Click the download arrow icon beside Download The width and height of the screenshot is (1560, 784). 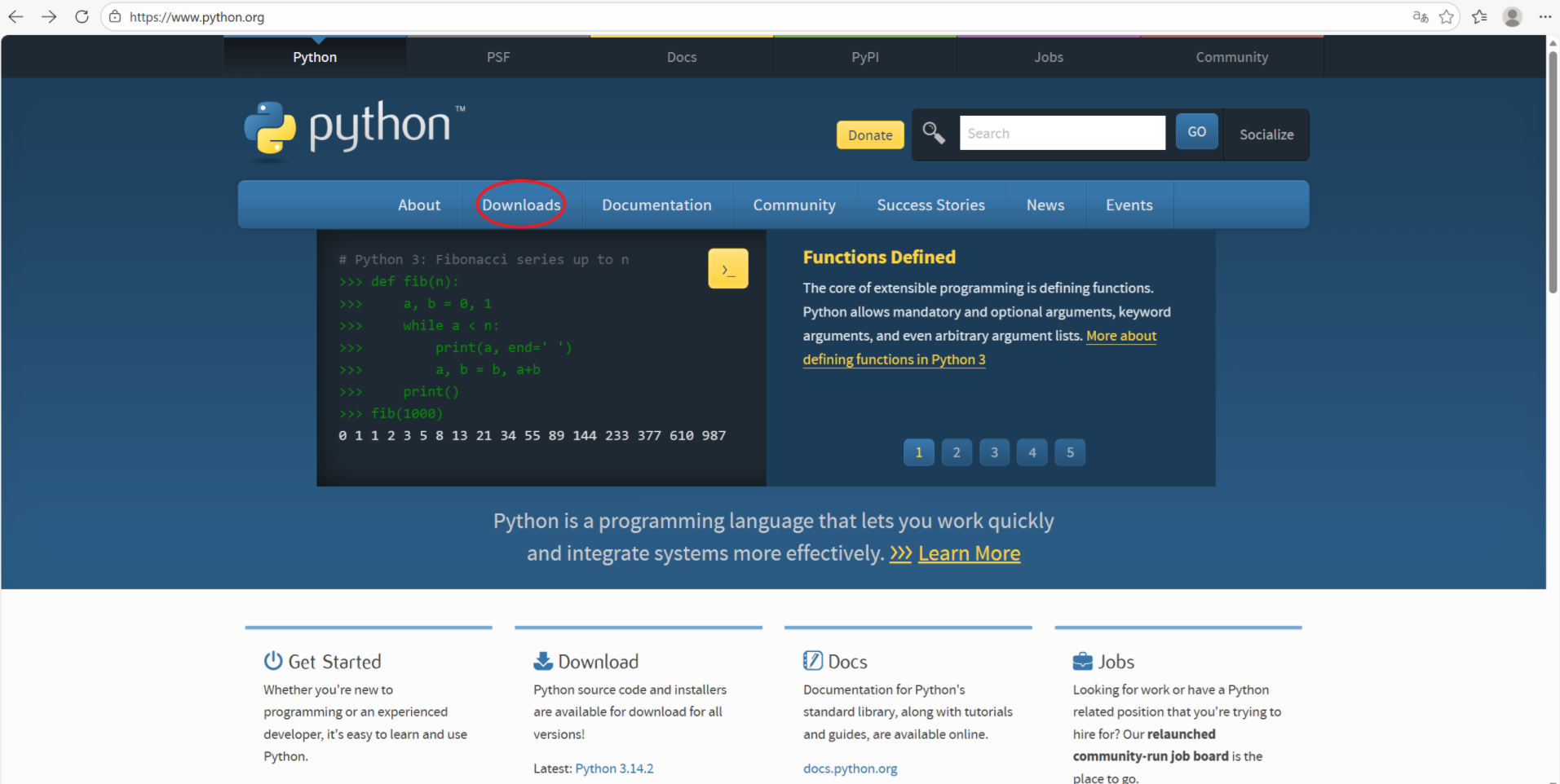click(543, 660)
